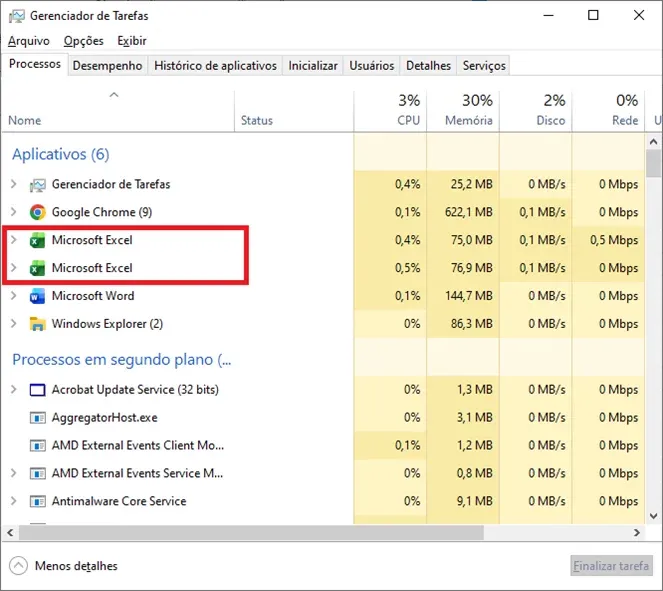This screenshot has width=663, height=591.
Task: Click the Excel icon using 76,9 MB
Action: tap(37, 268)
